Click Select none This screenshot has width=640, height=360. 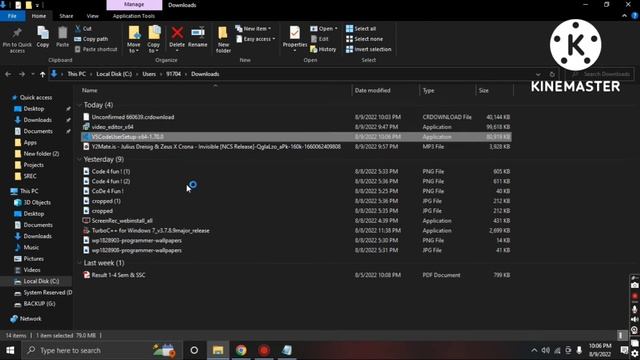coord(364,39)
